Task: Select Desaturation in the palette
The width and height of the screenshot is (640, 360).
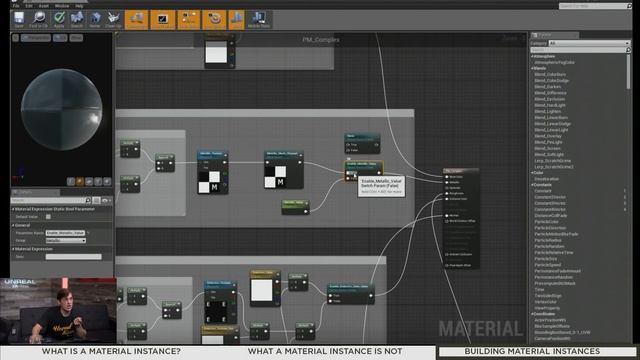Action: pos(547,179)
